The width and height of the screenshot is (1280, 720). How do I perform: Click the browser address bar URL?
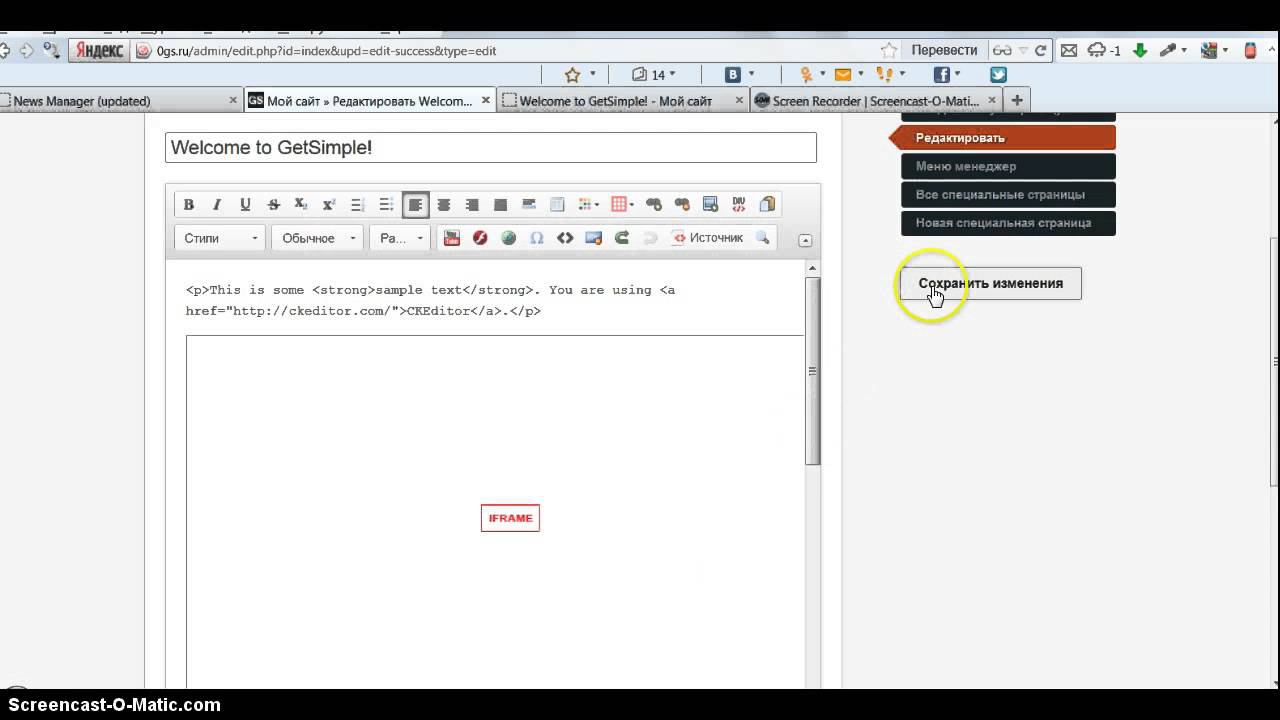(327, 50)
